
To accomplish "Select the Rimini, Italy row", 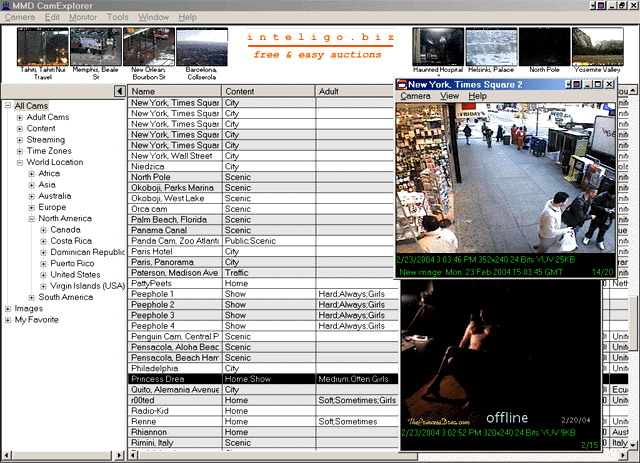I will tap(263, 443).
